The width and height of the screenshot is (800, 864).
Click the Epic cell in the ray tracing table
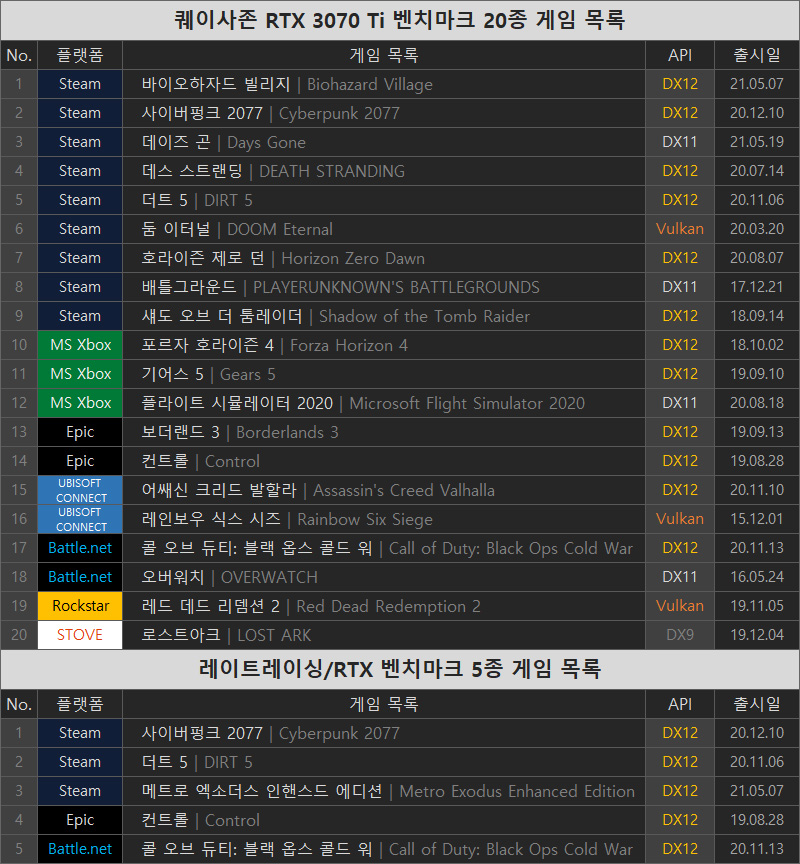coord(80,820)
